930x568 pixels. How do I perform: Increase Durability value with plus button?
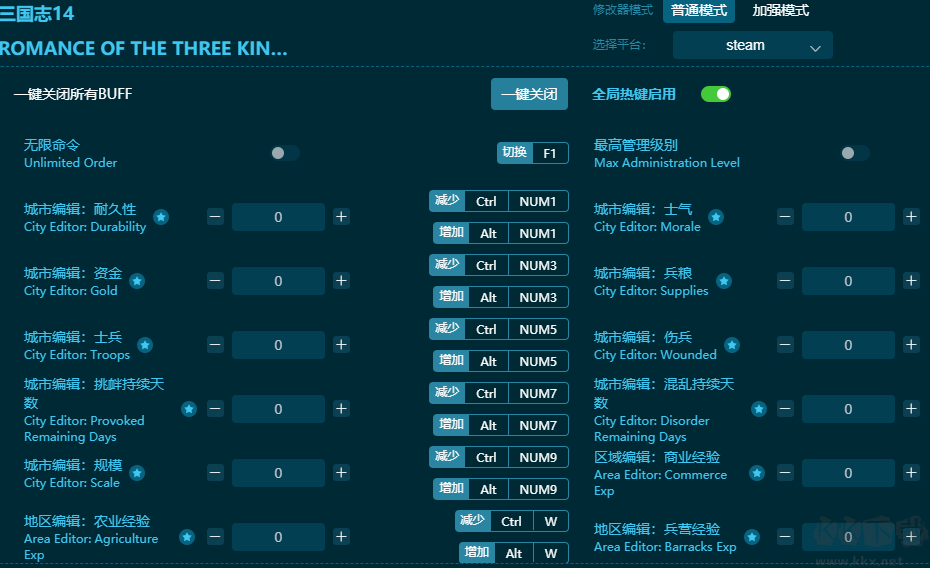(341, 217)
